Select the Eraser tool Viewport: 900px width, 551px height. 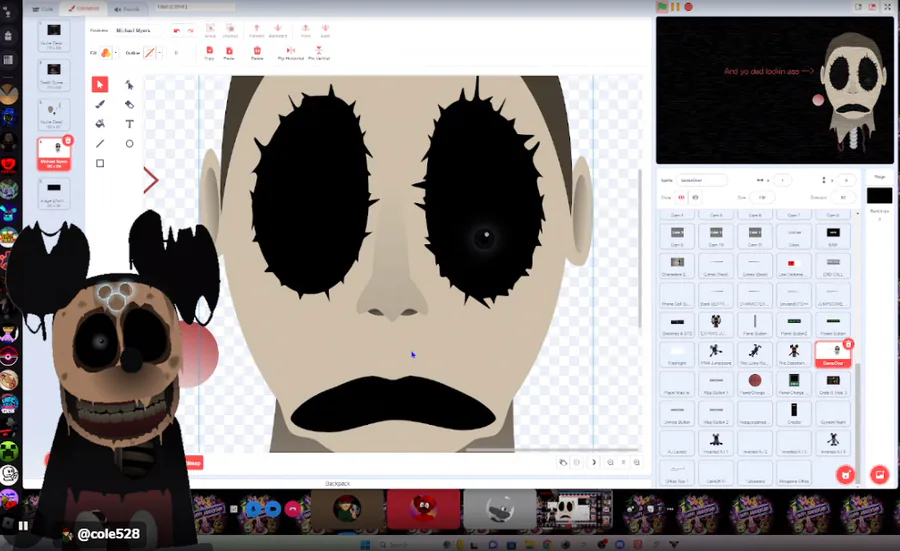tap(130, 104)
